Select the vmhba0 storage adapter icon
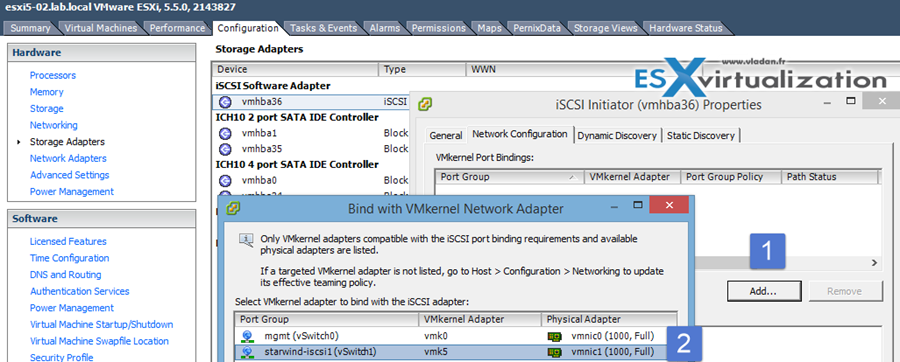900x362 pixels. [x=225, y=180]
